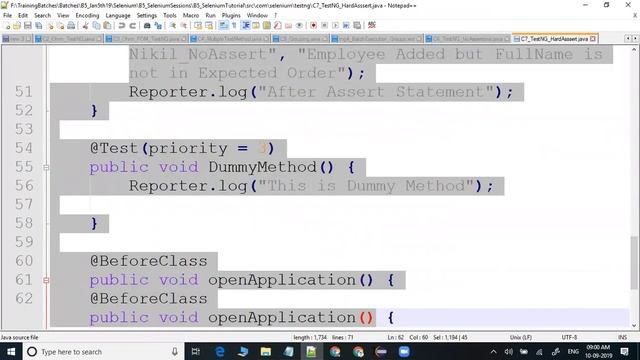Open the Zoom app from the taskbar
640x360 pixels.
coord(404,352)
